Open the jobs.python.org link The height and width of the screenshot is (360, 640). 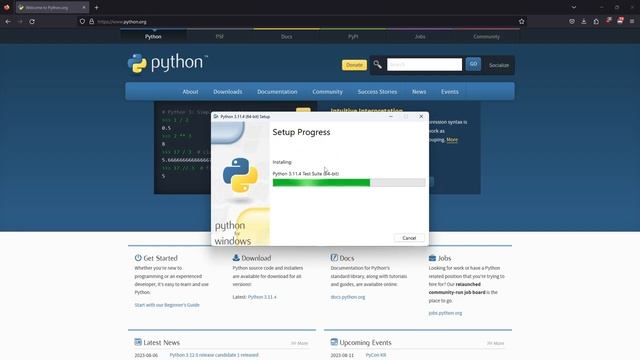pyautogui.click(x=445, y=313)
